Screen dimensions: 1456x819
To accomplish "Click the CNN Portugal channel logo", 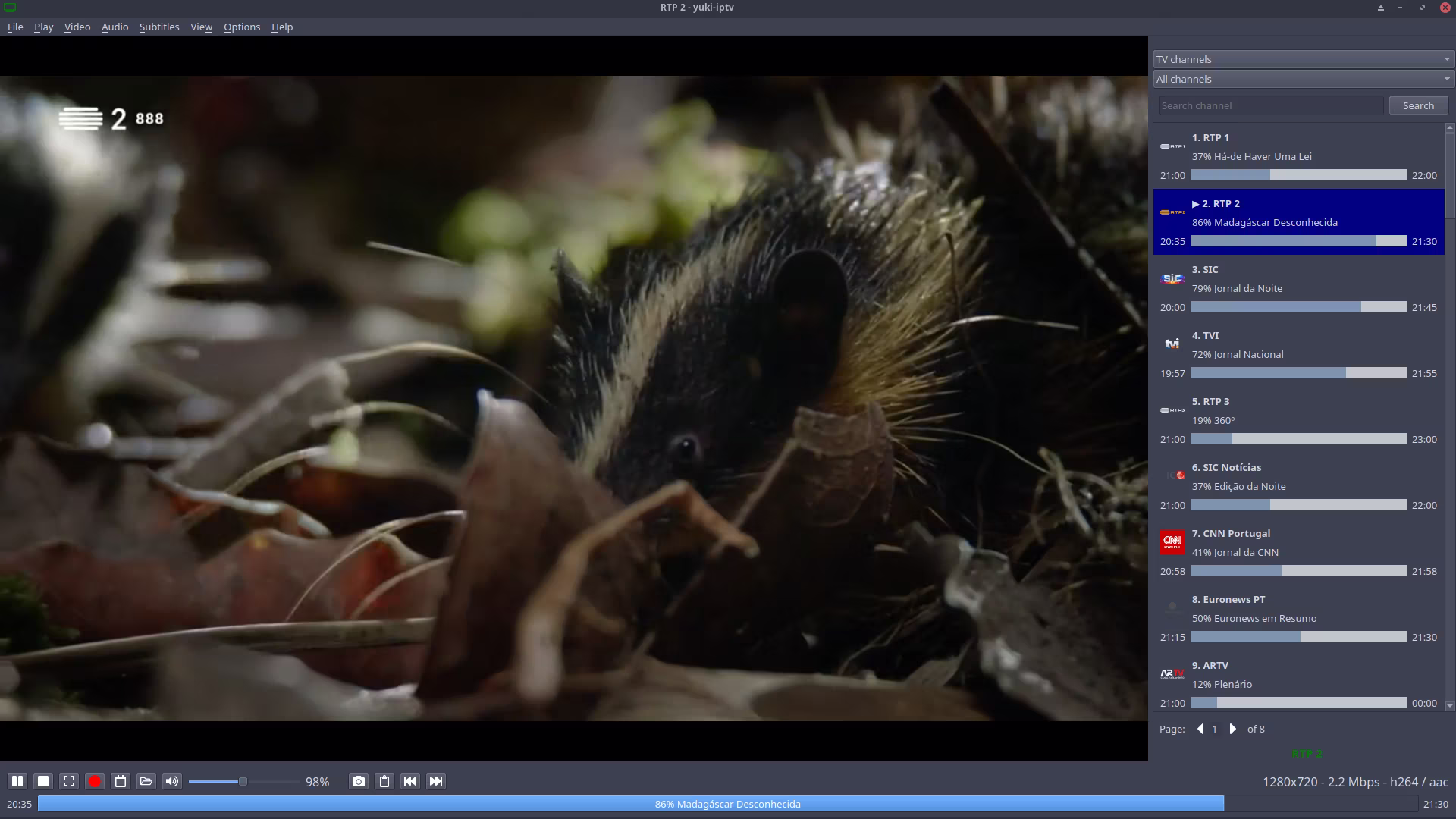I will tap(1172, 541).
